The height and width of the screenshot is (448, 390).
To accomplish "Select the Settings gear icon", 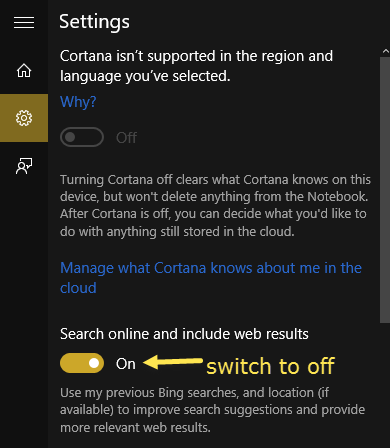I will (24, 118).
